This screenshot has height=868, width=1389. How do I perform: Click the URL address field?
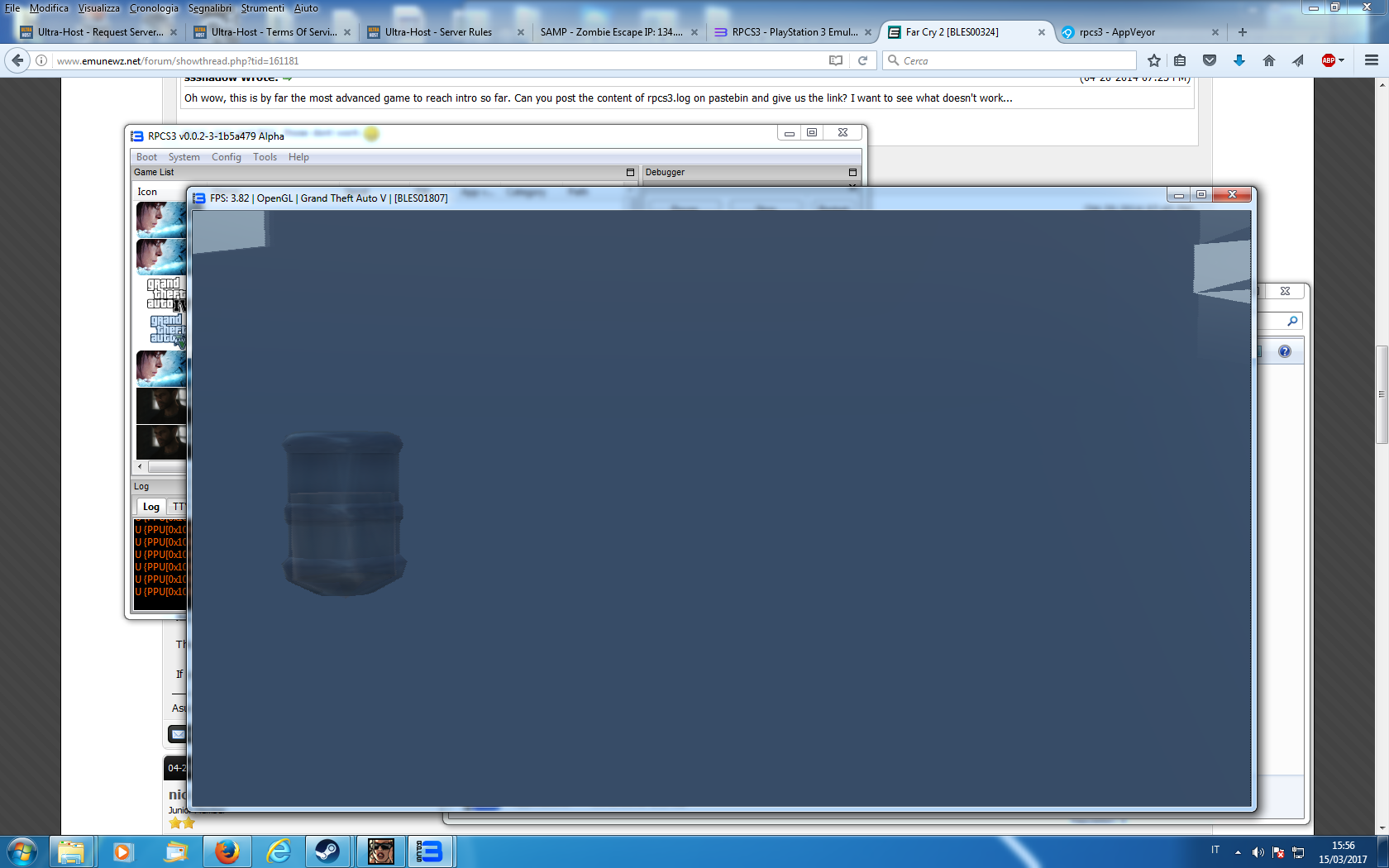(438, 60)
